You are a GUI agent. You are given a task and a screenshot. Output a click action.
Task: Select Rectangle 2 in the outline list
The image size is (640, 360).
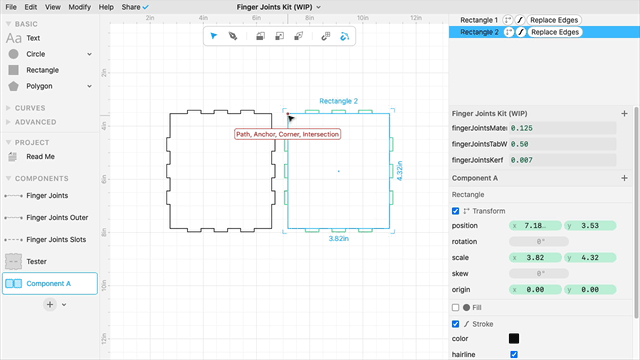click(480, 32)
